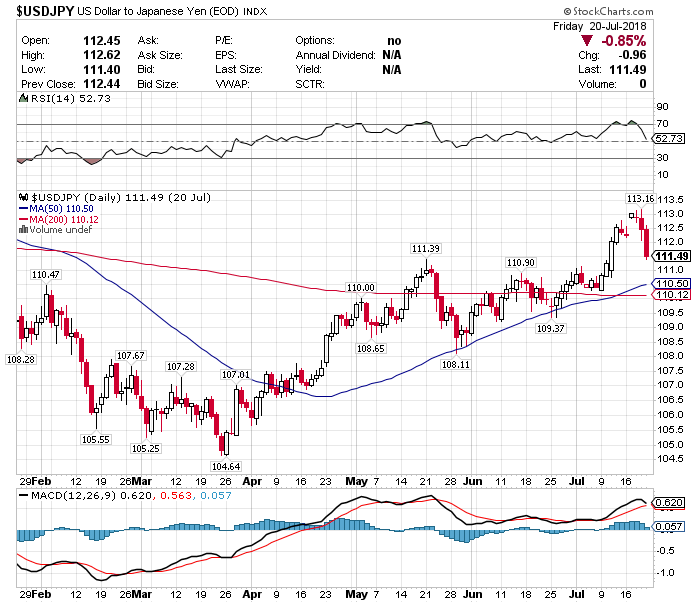Click the Jul label on the price chart date axis
Screen dimensions: 700x603
coord(576,481)
